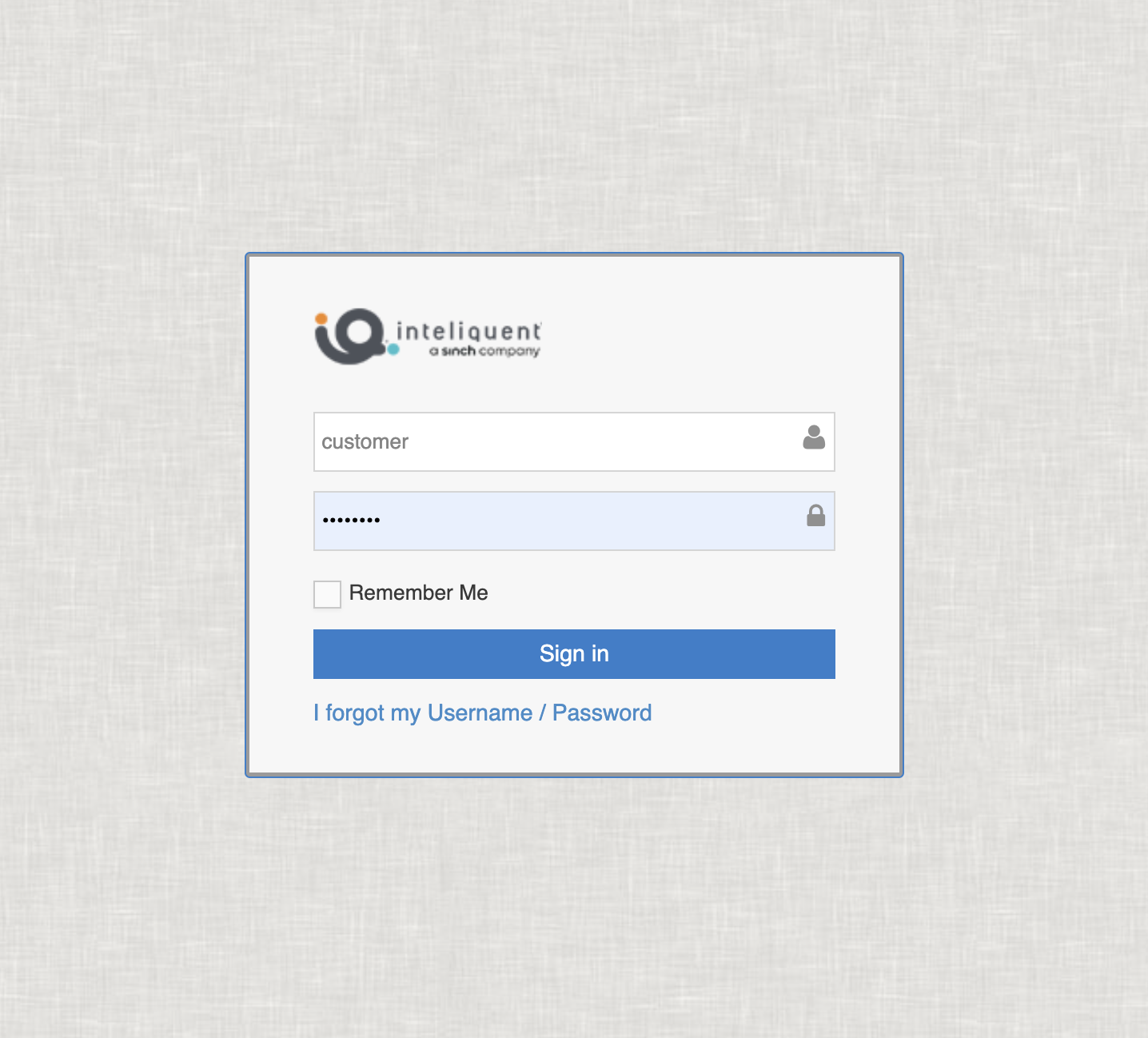Submit with the blue Sign in button
Viewport: 1148px width, 1038px height.
(x=574, y=654)
